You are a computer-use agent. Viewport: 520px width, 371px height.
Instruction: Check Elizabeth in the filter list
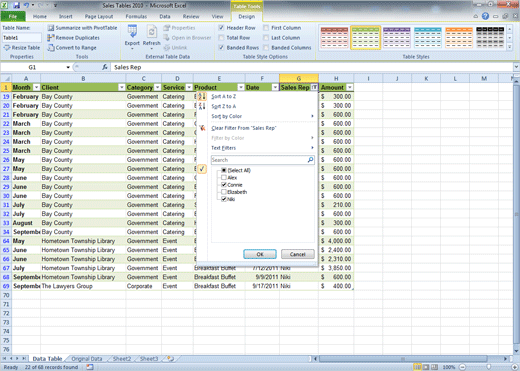click(224, 192)
